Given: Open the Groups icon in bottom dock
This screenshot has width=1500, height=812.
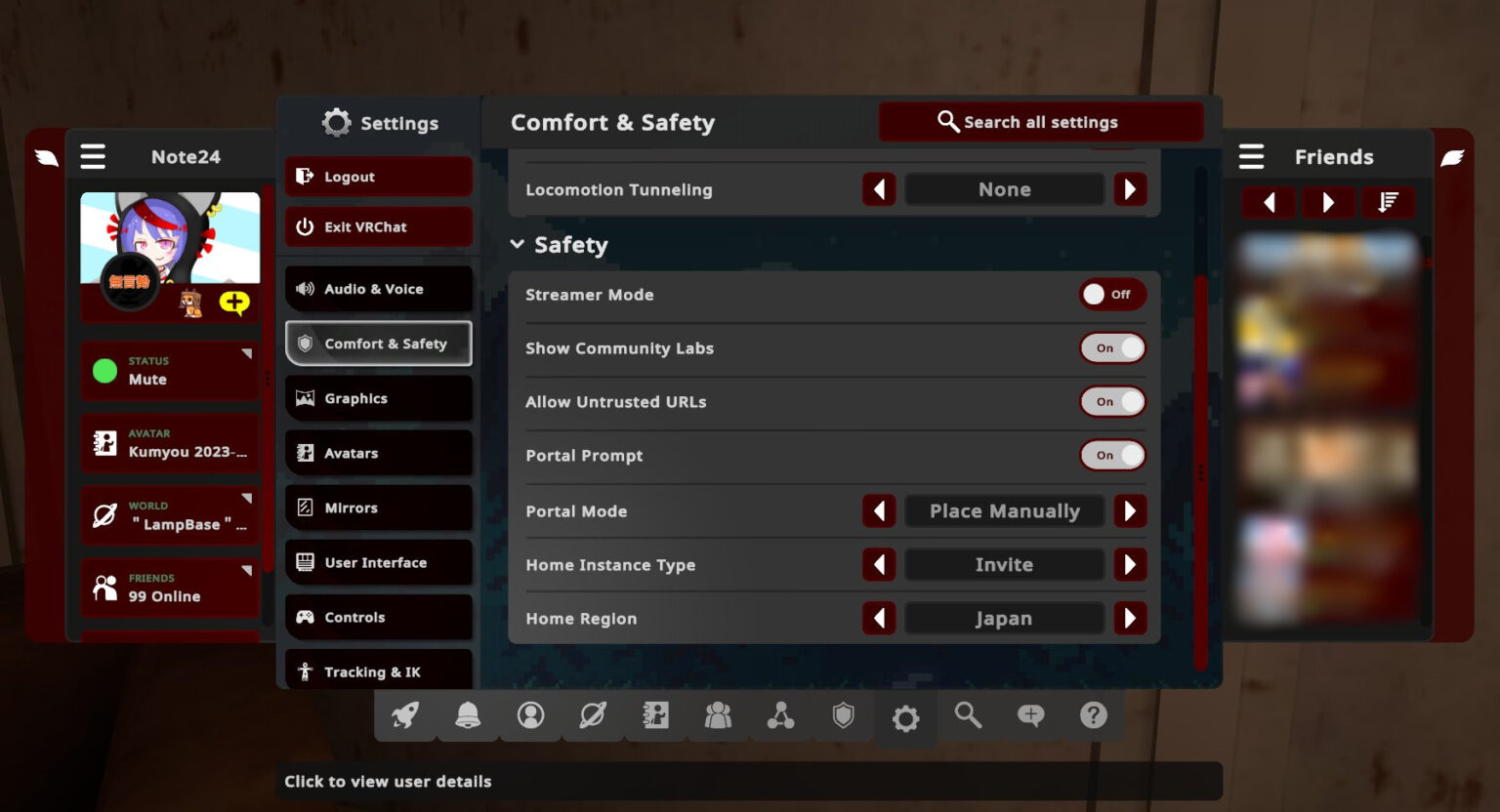Looking at the screenshot, I should click(718, 715).
